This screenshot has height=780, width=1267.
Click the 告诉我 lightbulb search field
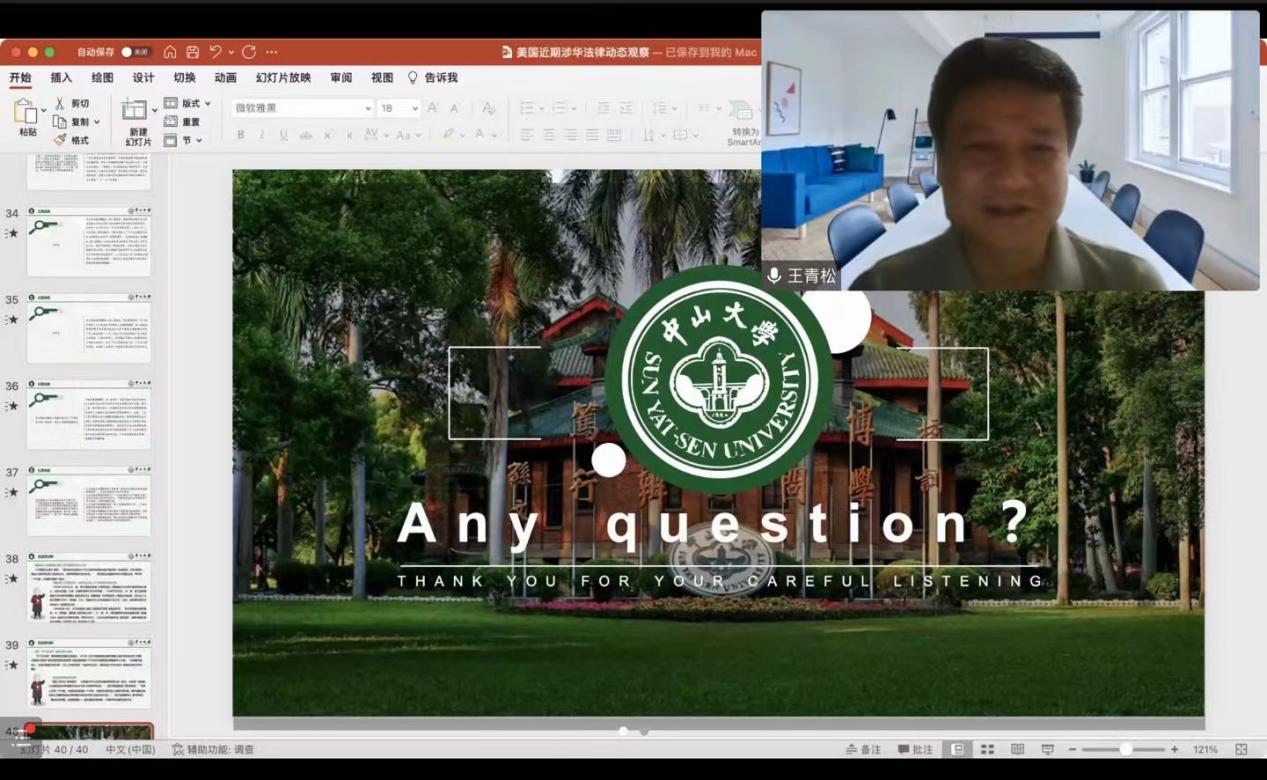click(432, 77)
